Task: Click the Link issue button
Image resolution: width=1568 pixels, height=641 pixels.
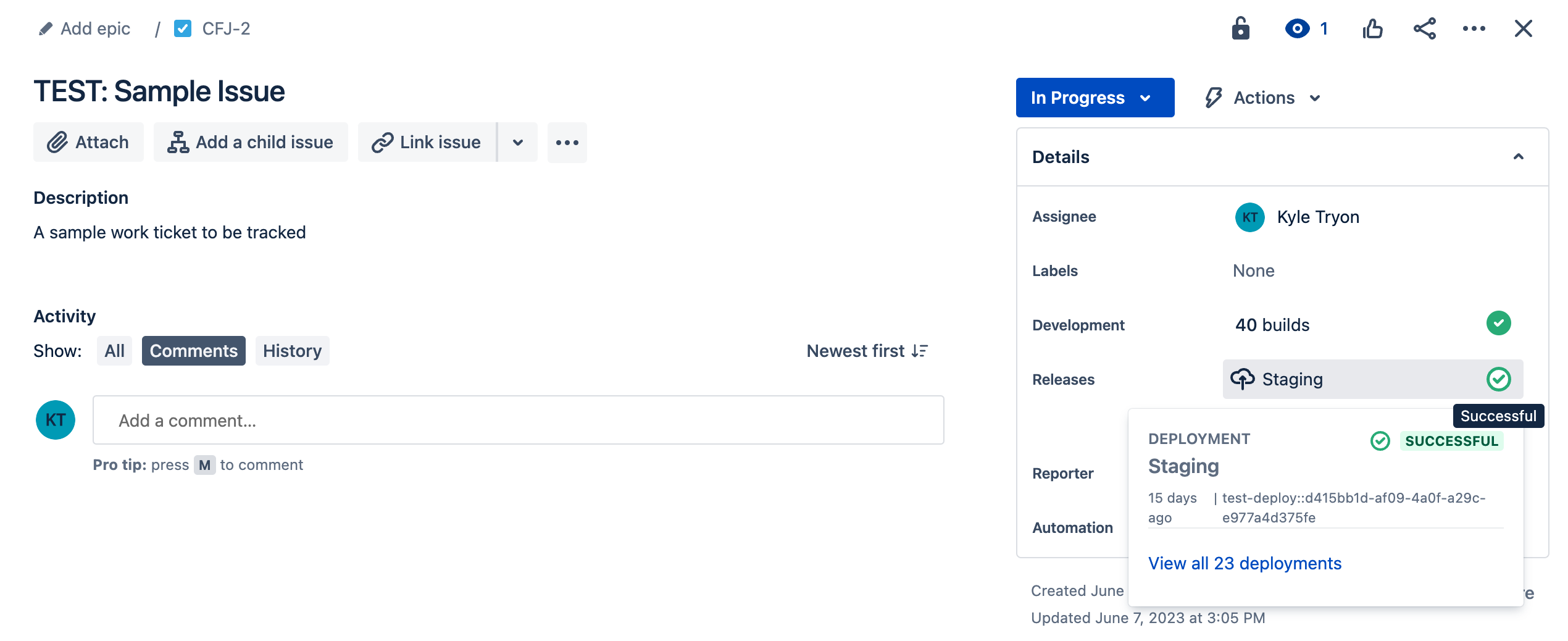Action: 427,142
